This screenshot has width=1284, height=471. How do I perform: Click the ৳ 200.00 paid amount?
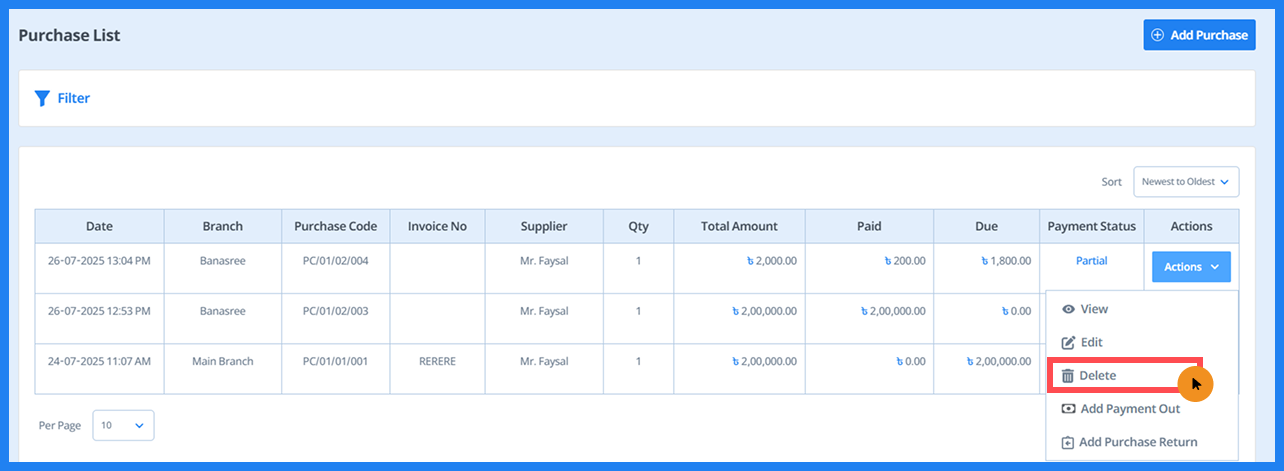(905, 261)
